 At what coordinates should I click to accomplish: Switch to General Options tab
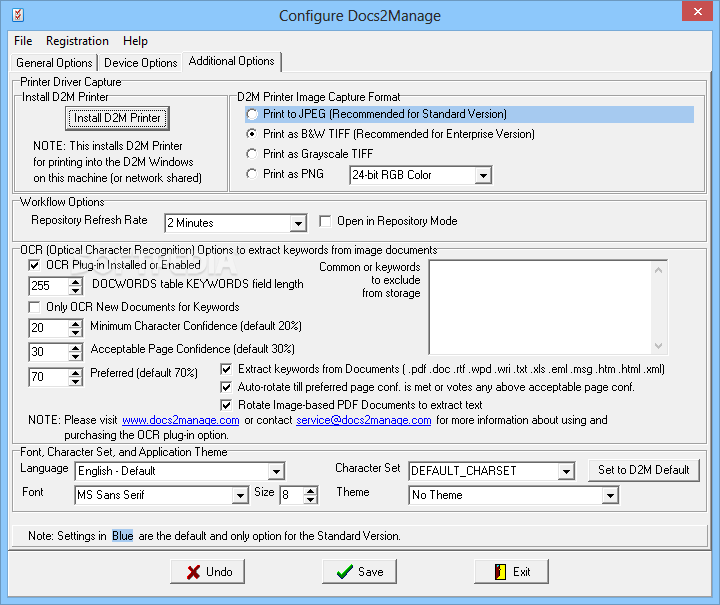tap(54, 63)
